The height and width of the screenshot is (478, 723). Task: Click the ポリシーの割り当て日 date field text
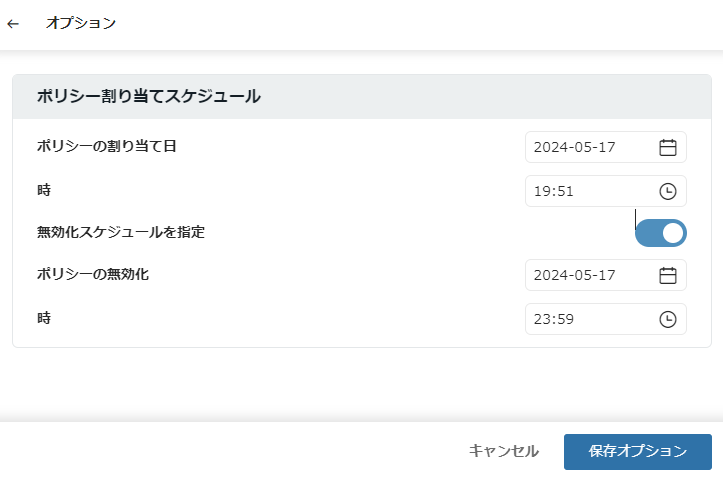pyautogui.click(x=575, y=147)
